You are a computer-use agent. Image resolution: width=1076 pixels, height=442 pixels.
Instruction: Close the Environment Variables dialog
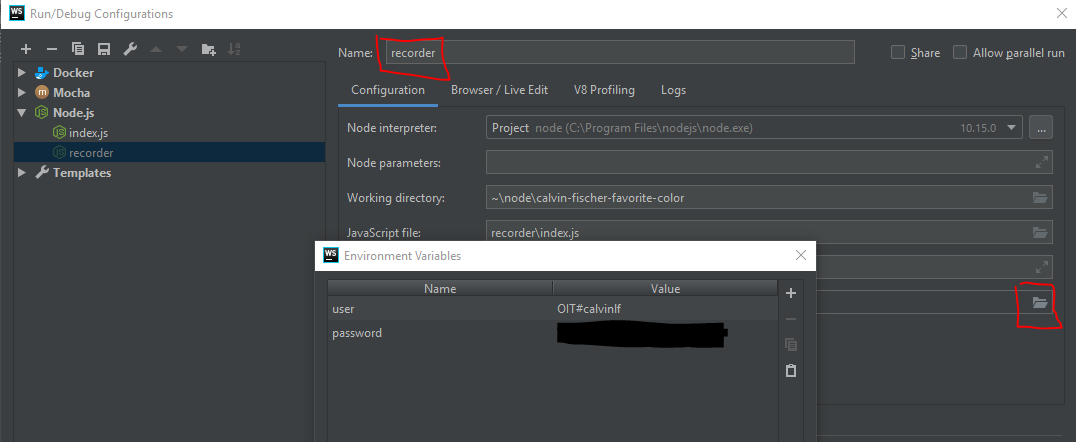click(x=800, y=255)
